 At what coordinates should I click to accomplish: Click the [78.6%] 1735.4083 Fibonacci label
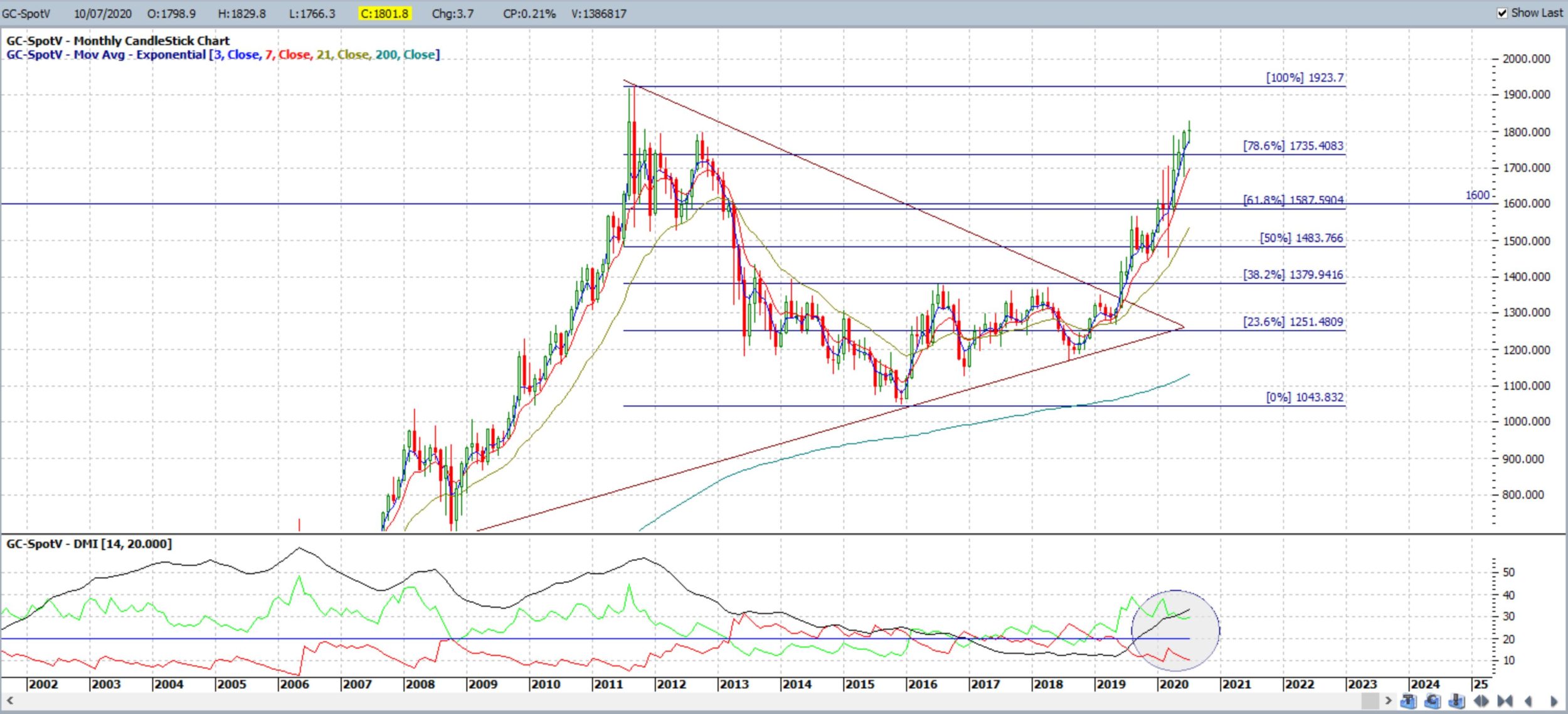[1293, 146]
